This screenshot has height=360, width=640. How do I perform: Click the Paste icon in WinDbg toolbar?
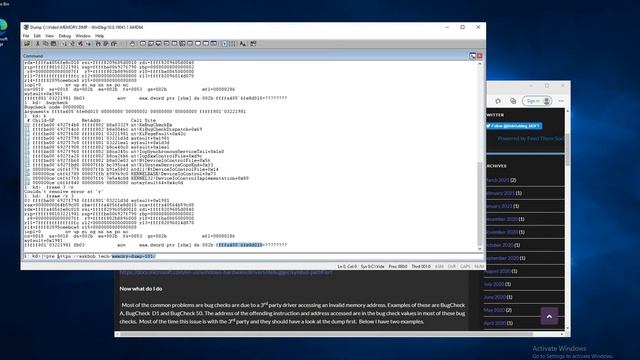point(53,44)
